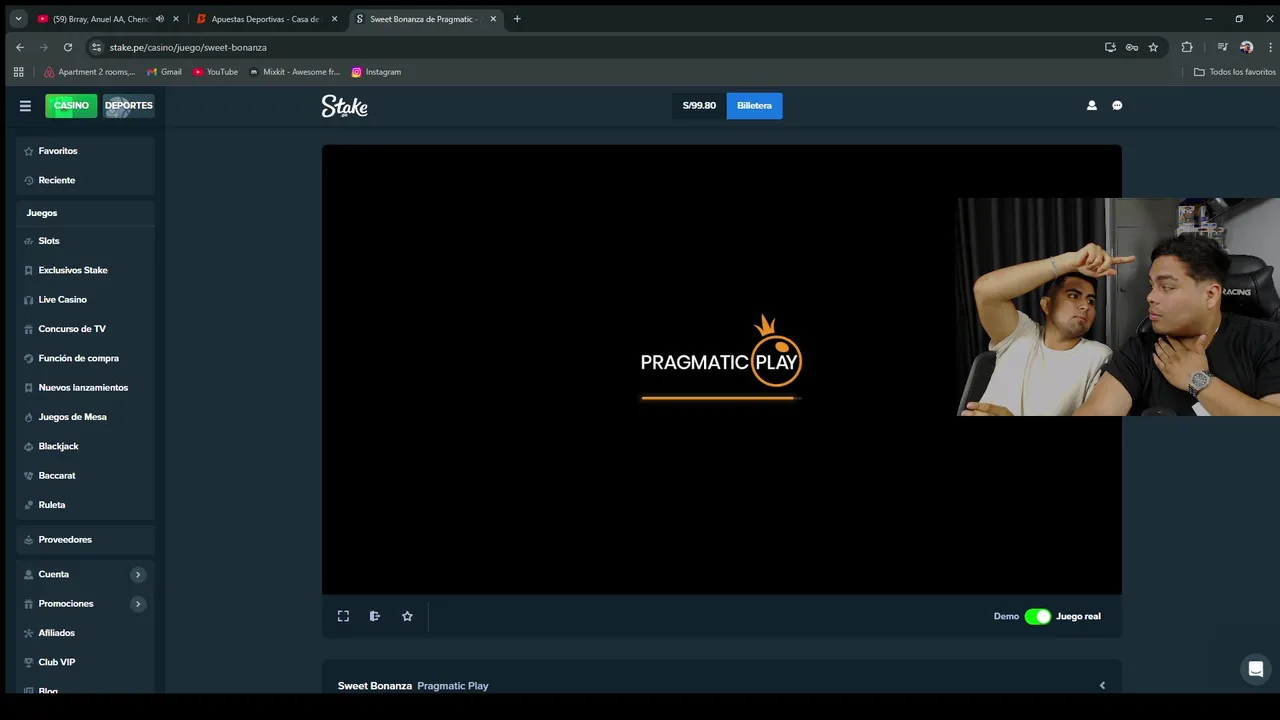Open Mixkit bookmark
Viewport: 1280px width, 720px height.
(x=295, y=72)
